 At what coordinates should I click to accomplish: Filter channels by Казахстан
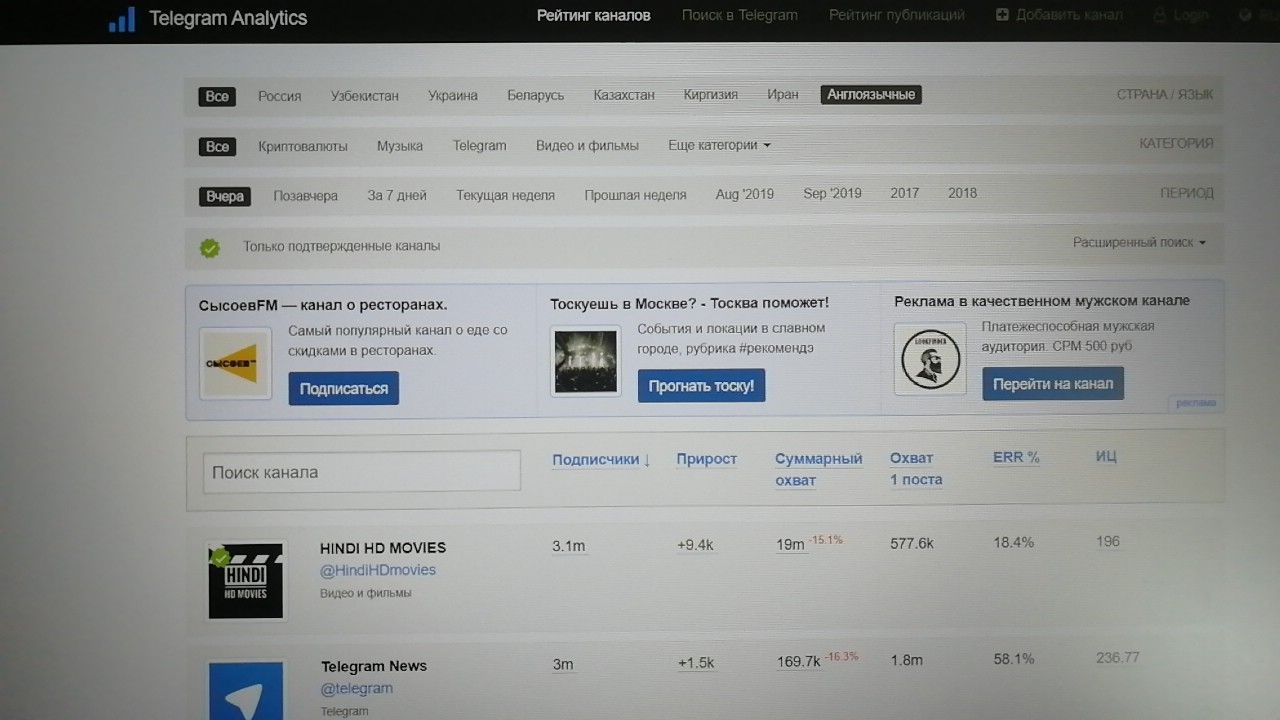tap(624, 95)
